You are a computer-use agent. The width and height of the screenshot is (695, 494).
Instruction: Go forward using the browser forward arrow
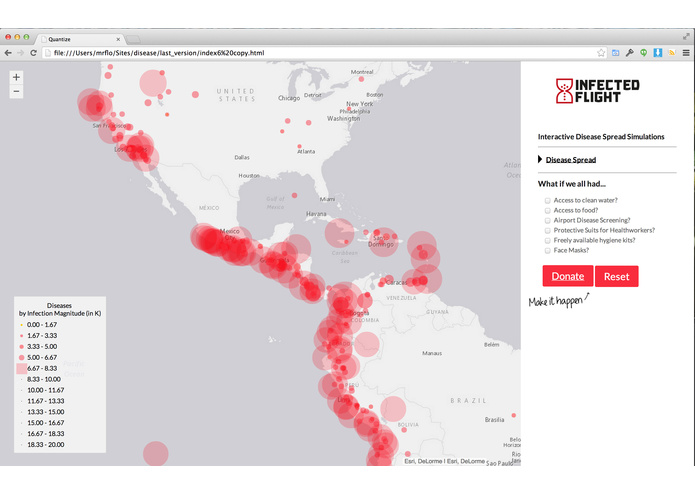(x=20, y=53)
